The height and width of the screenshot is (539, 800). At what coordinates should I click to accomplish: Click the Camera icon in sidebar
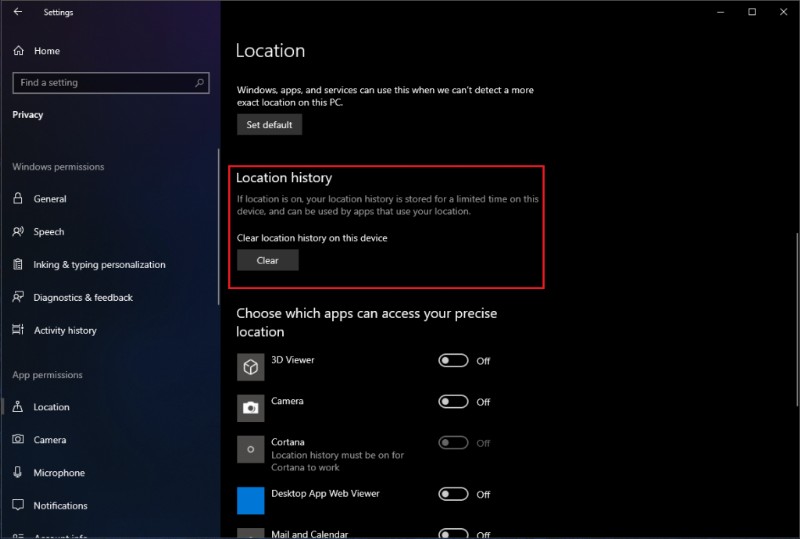tap(18, 439)
